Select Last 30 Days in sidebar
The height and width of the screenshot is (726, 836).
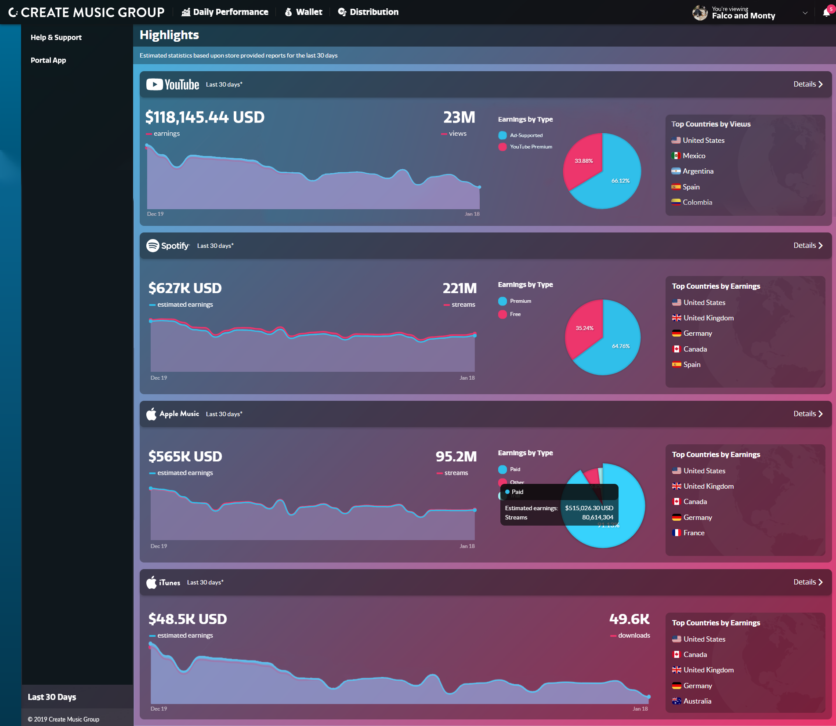tap(52, 697)
